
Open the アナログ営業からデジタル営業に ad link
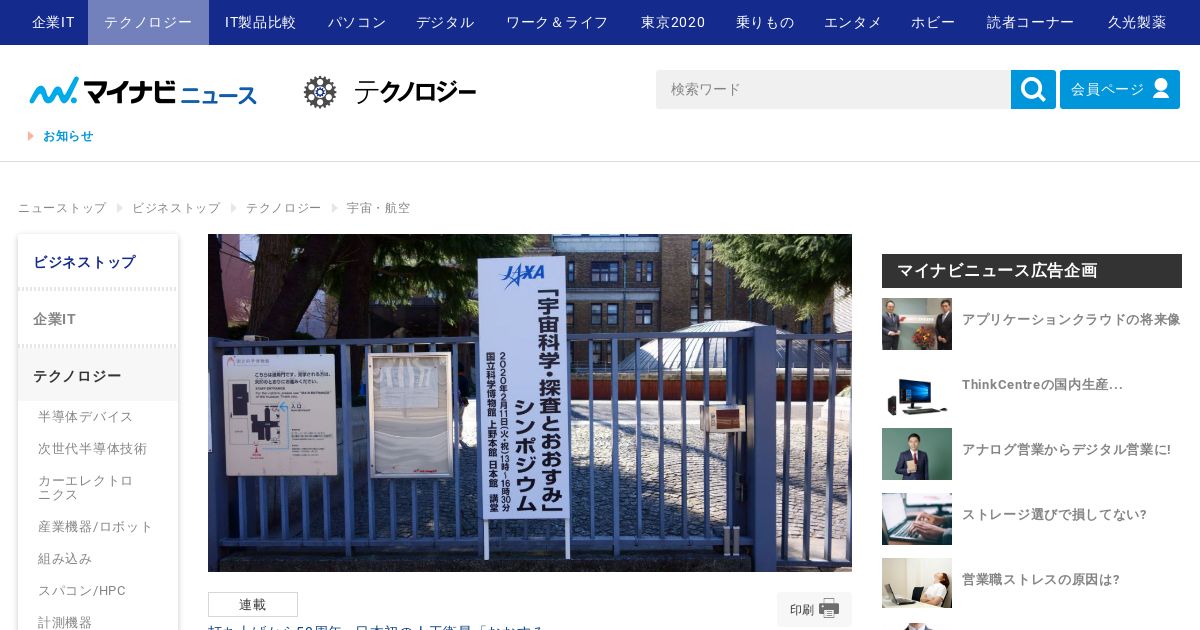coord(1066,450)
